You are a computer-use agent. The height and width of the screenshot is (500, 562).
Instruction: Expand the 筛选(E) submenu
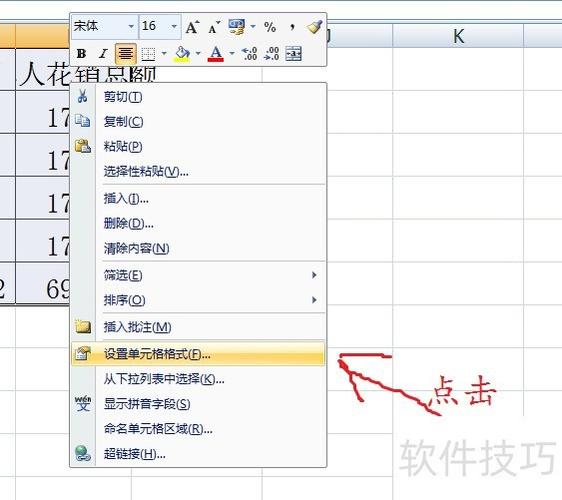pos(199,275)
